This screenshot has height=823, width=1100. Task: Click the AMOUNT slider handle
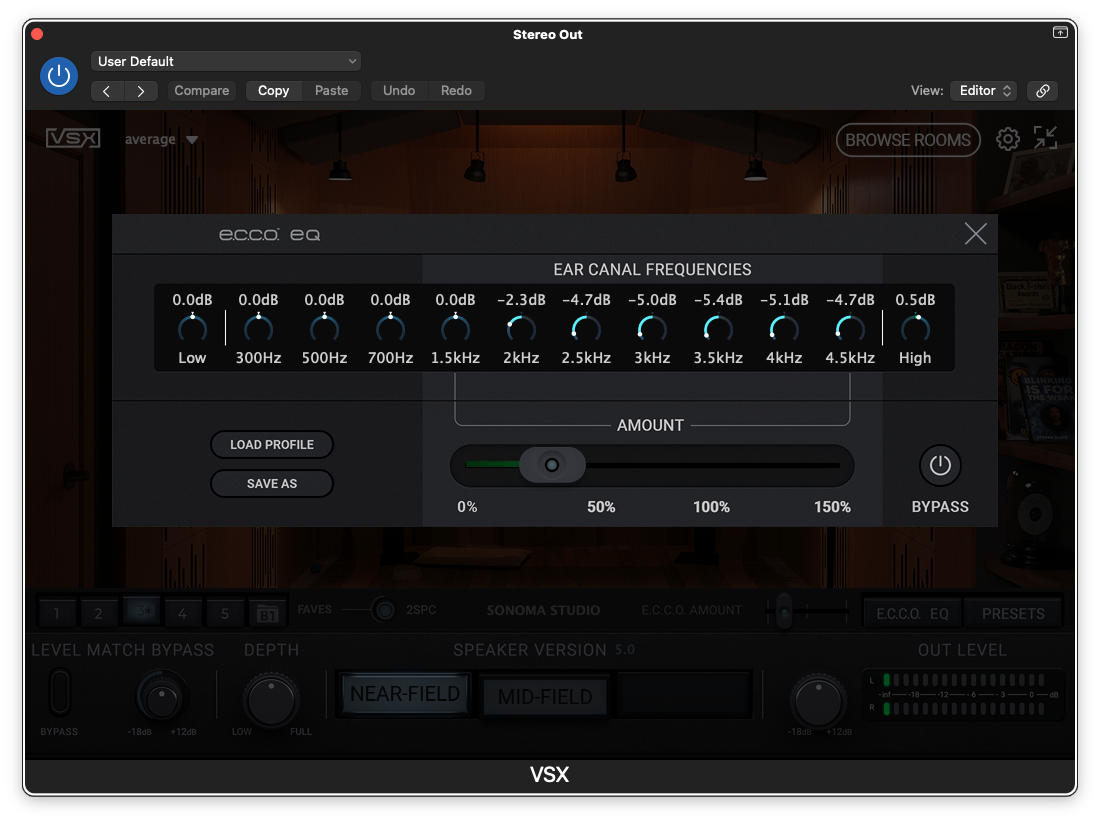pos(551,465)
